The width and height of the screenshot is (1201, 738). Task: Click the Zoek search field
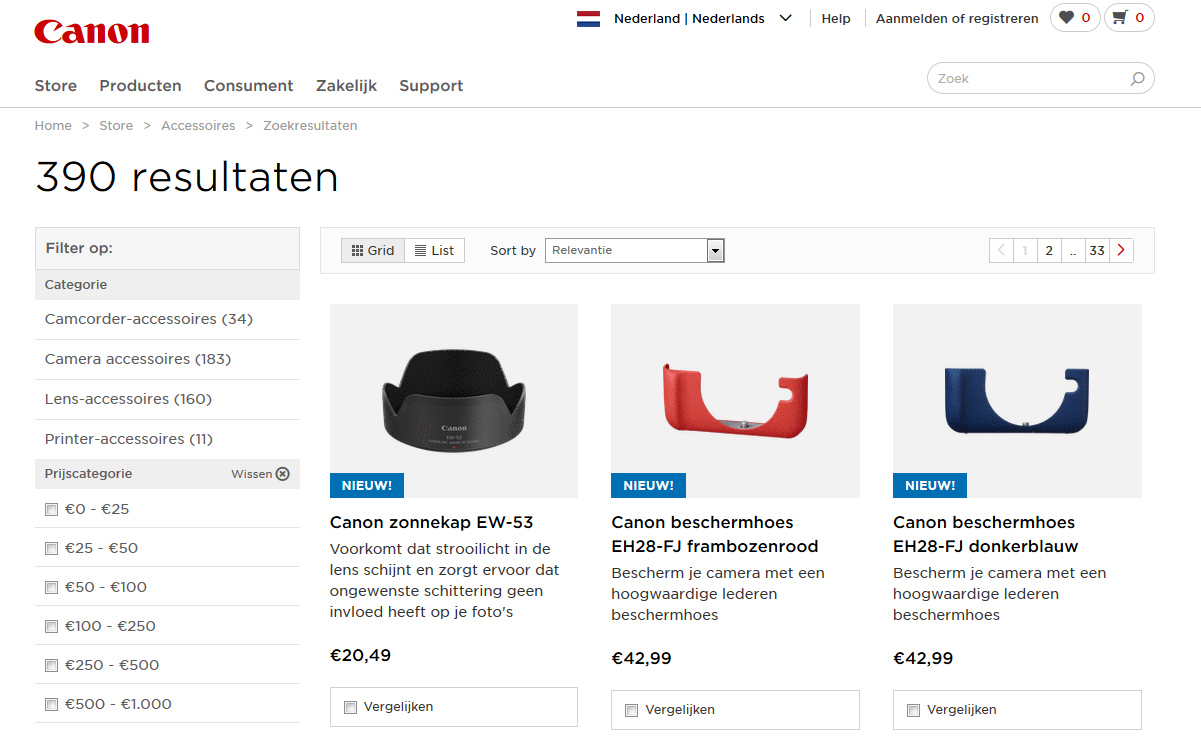(1028, 79)
